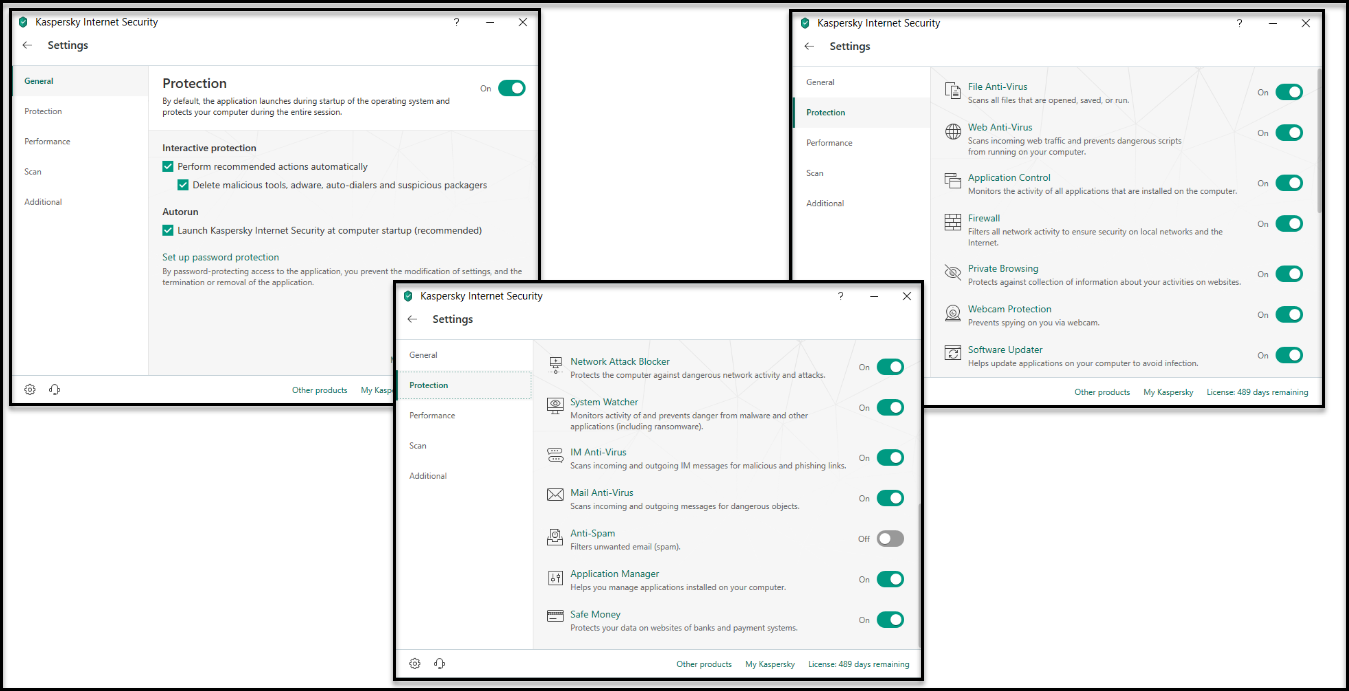The image size is (1349, 691).
Task: Click the Webcam Protection icon
Action: [x=952, y=314]
